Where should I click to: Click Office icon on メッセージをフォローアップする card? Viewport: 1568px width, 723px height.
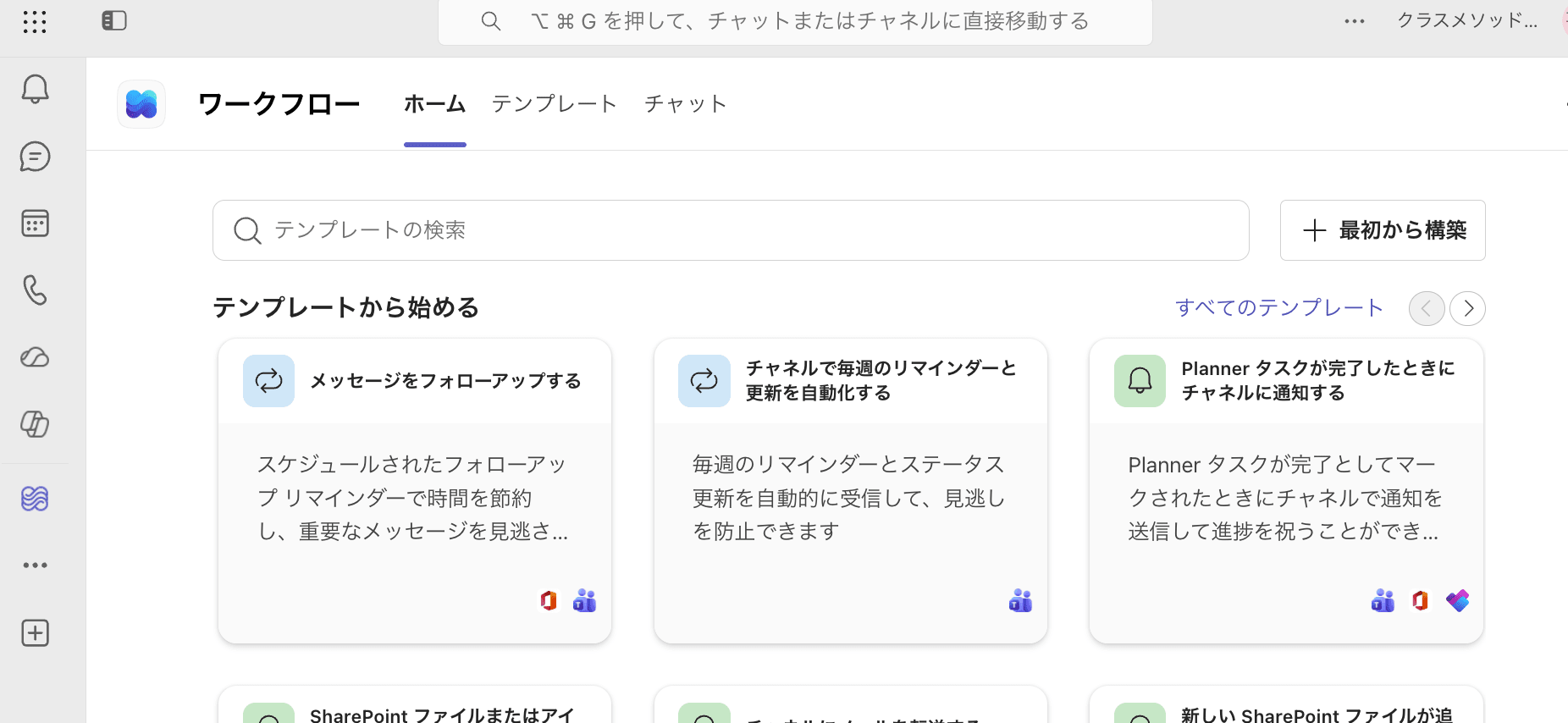pos(549,601)
